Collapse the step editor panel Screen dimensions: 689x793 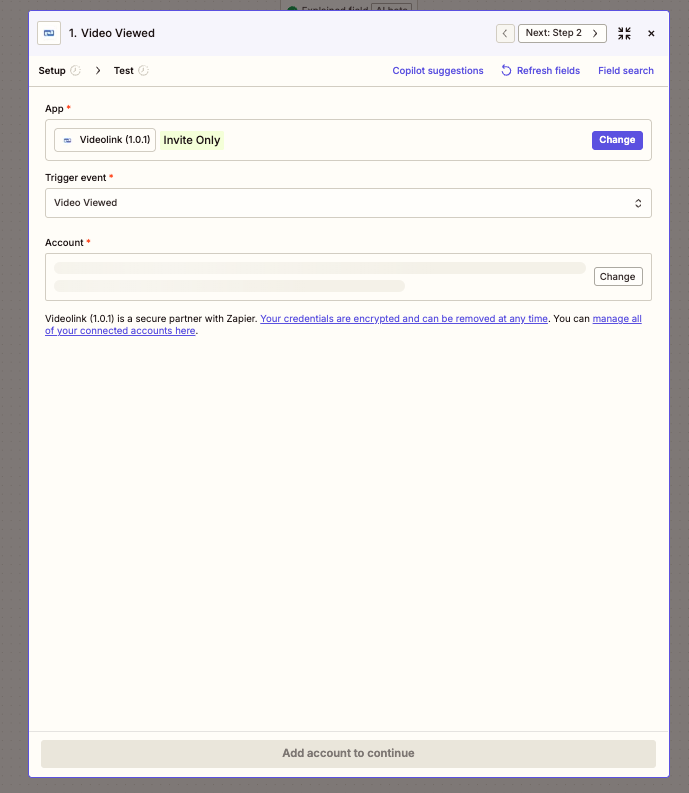(x=624, y=33)
